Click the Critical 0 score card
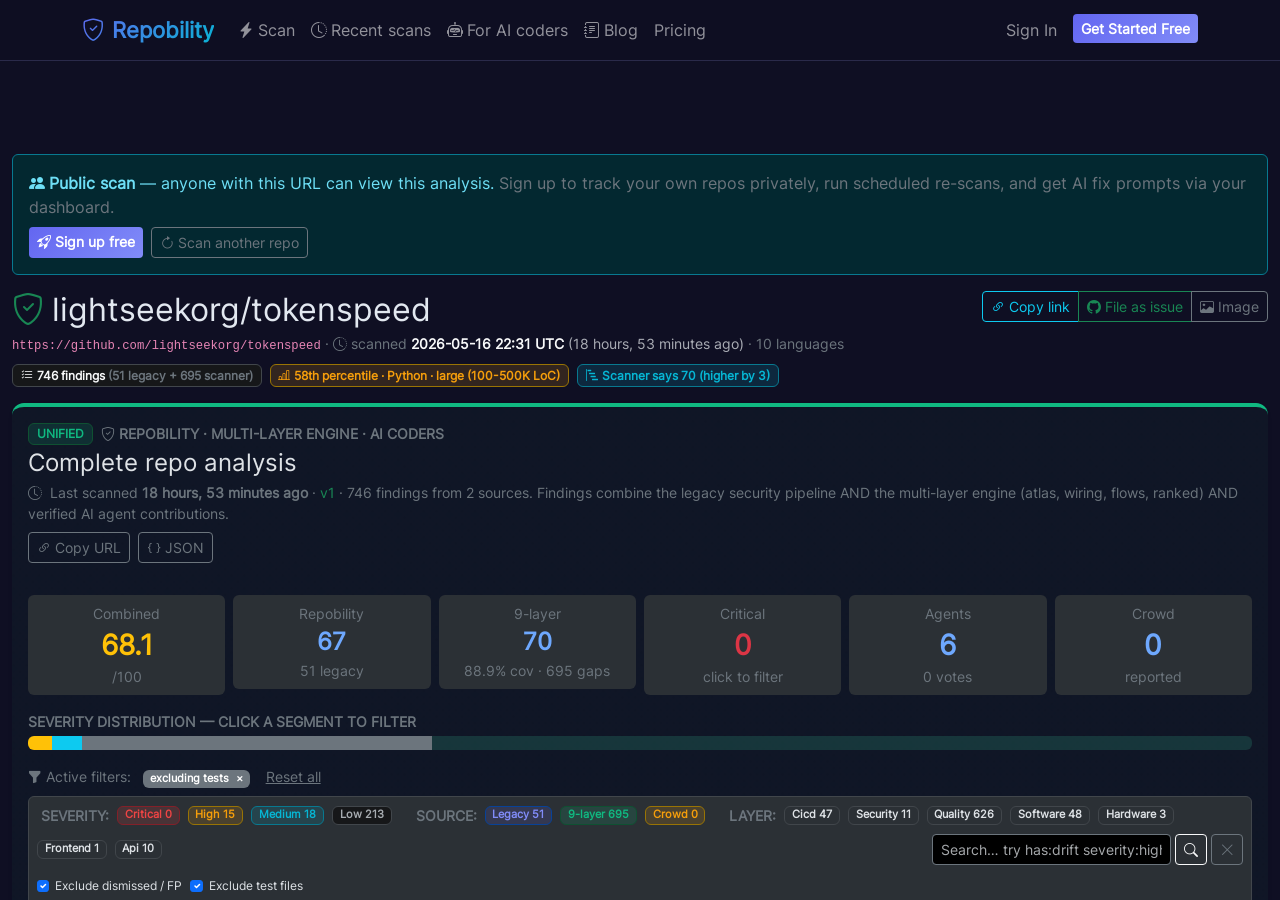Viewport: 1280px width, 900px height. click(742, 645)
